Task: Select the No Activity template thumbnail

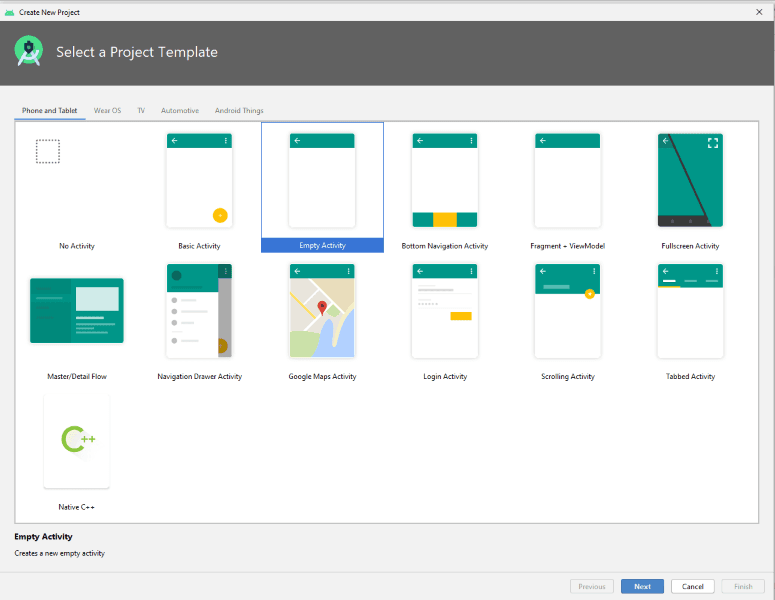Action: click(48, 152)
